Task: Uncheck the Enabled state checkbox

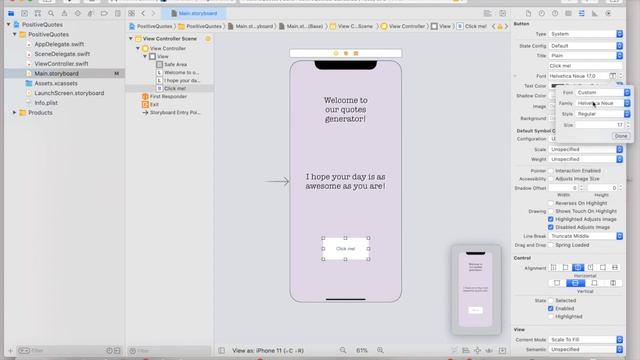Action: 551,309
